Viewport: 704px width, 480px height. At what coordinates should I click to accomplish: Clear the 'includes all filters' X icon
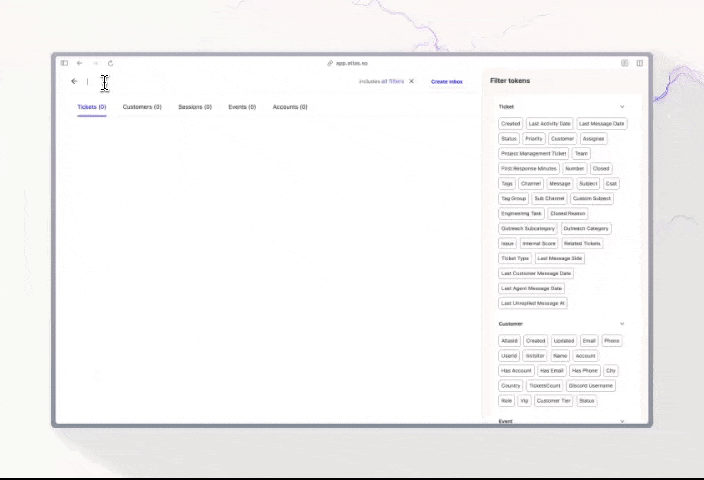point(411,81)
